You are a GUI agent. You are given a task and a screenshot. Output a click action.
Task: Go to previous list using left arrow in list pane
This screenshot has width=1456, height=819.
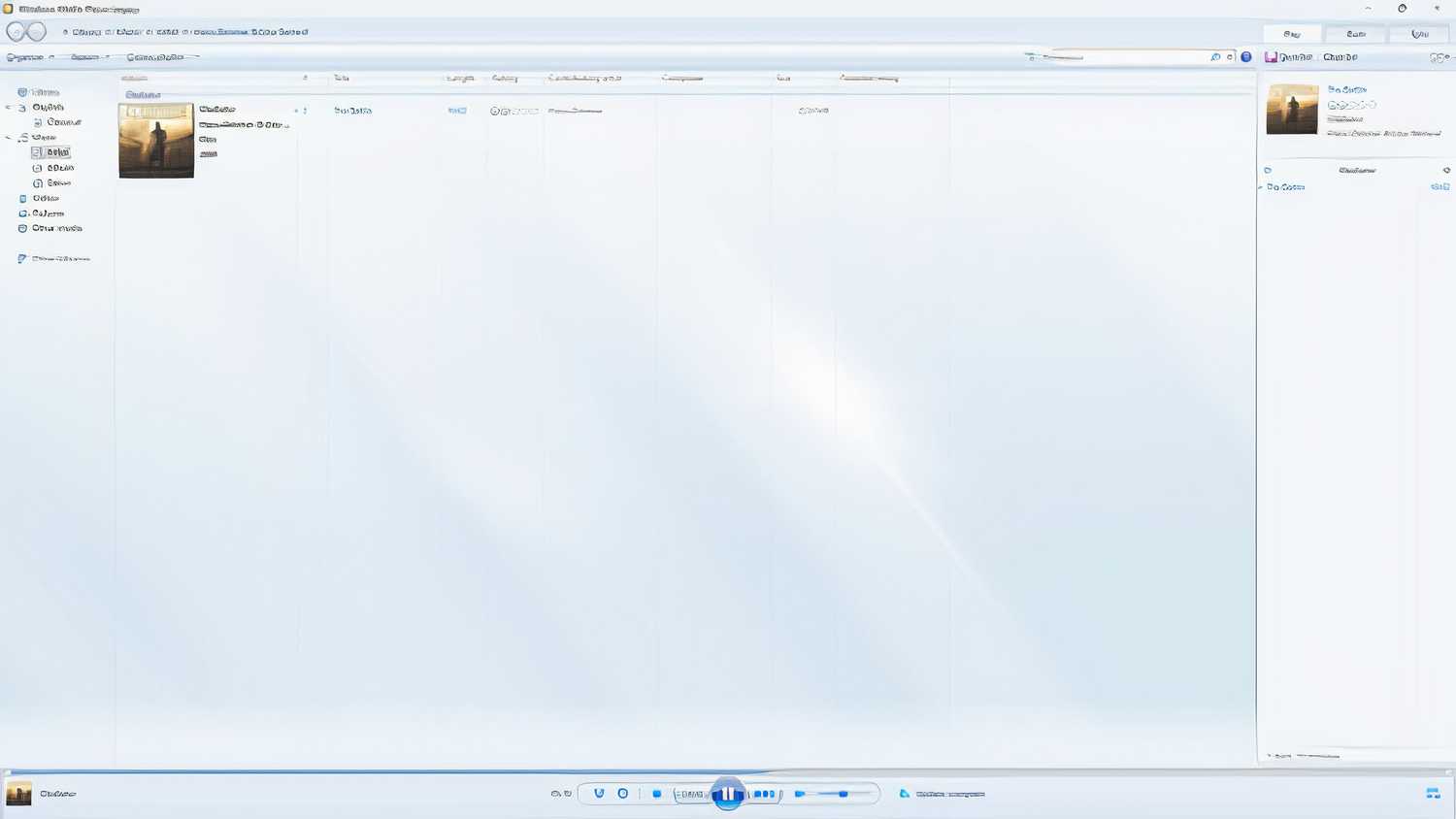click(x=1268, y=171)
